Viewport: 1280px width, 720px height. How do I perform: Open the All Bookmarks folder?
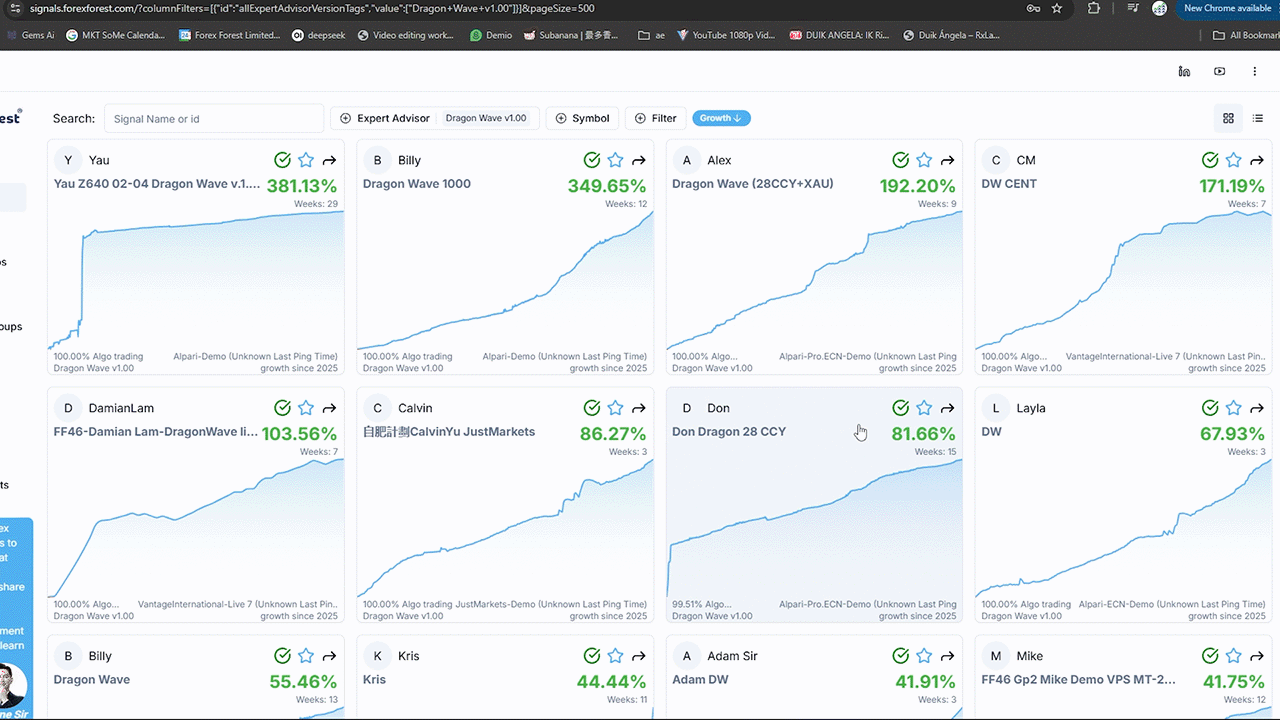coord(1245,35)
